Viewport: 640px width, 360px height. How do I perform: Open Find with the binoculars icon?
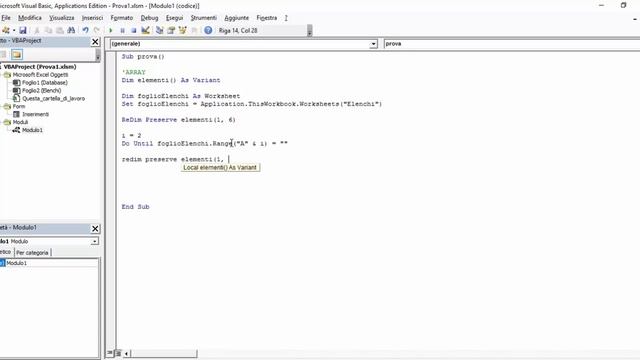(x=71, y=30)
